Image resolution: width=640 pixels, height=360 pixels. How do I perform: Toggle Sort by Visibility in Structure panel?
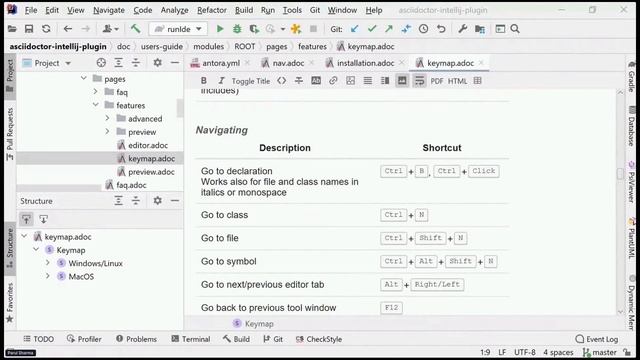click(x=27, y=219)
